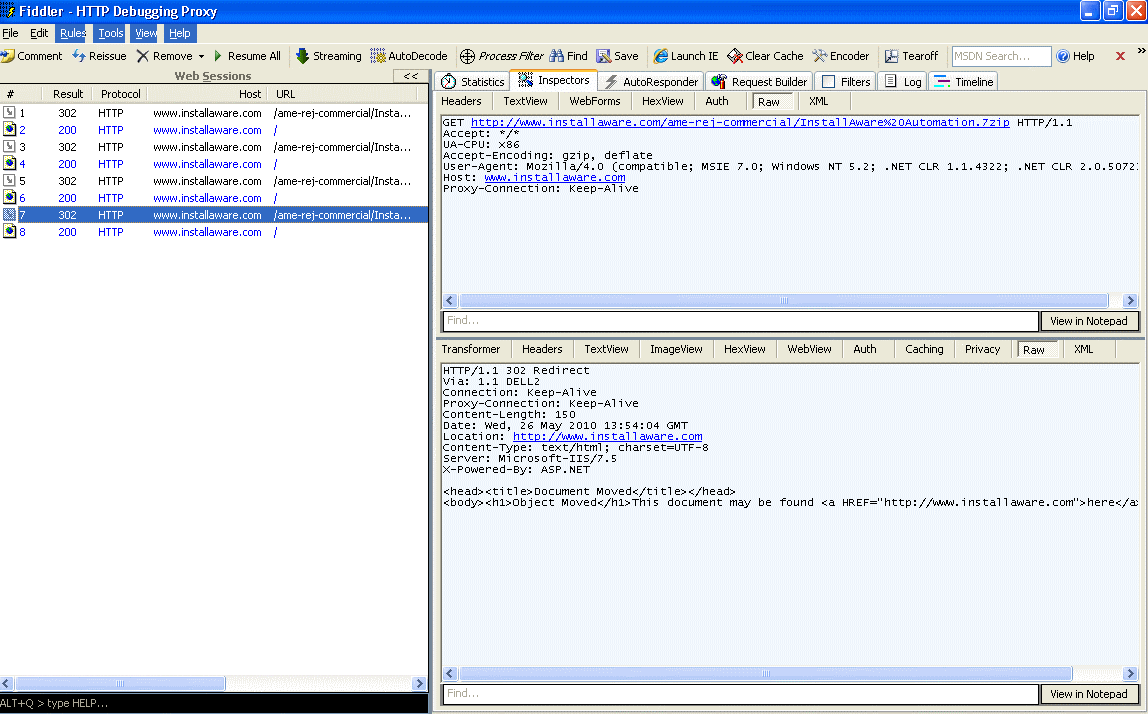Open the Statistics tab

473,81
